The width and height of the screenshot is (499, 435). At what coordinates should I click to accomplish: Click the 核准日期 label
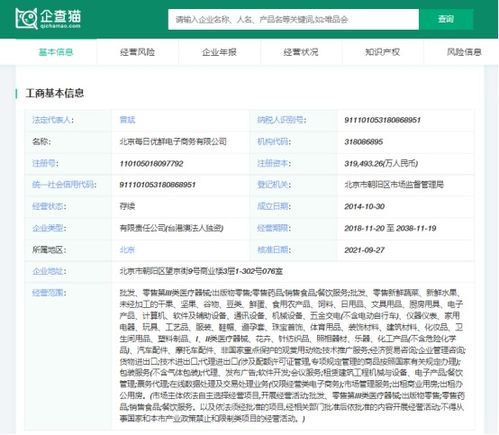(274, 250)
